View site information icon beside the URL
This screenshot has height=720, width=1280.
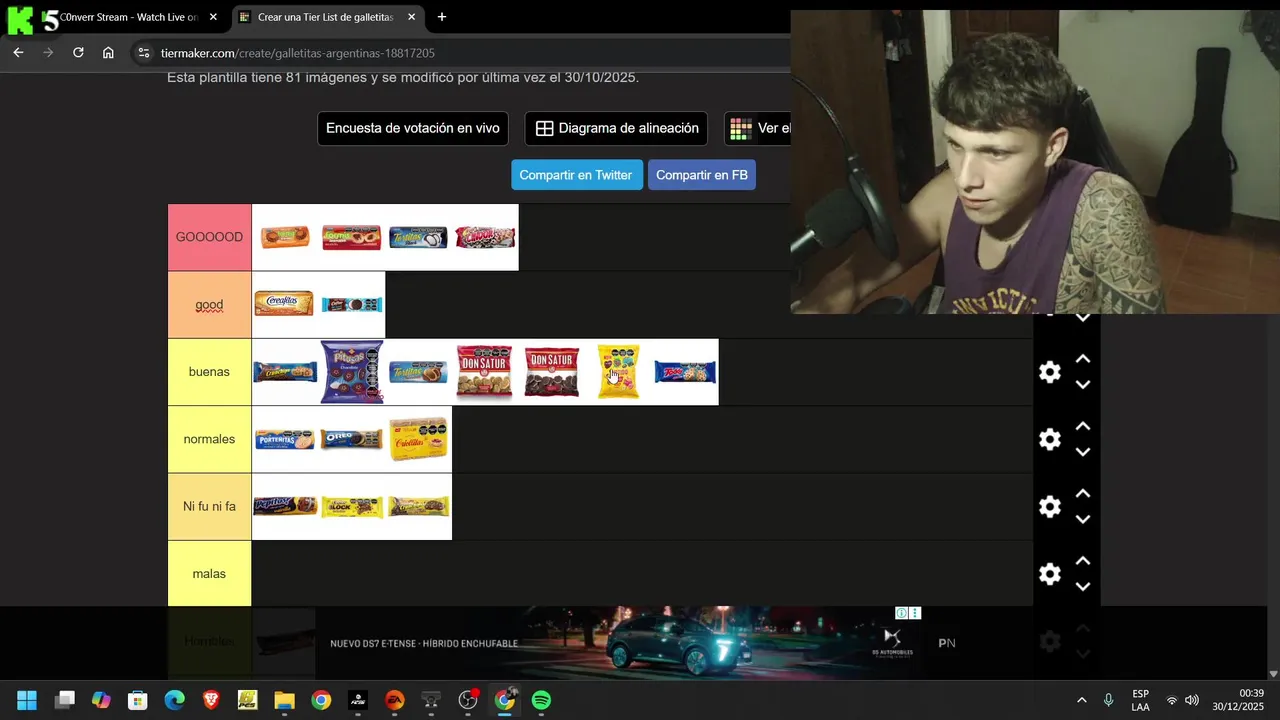tap(144, 53)
